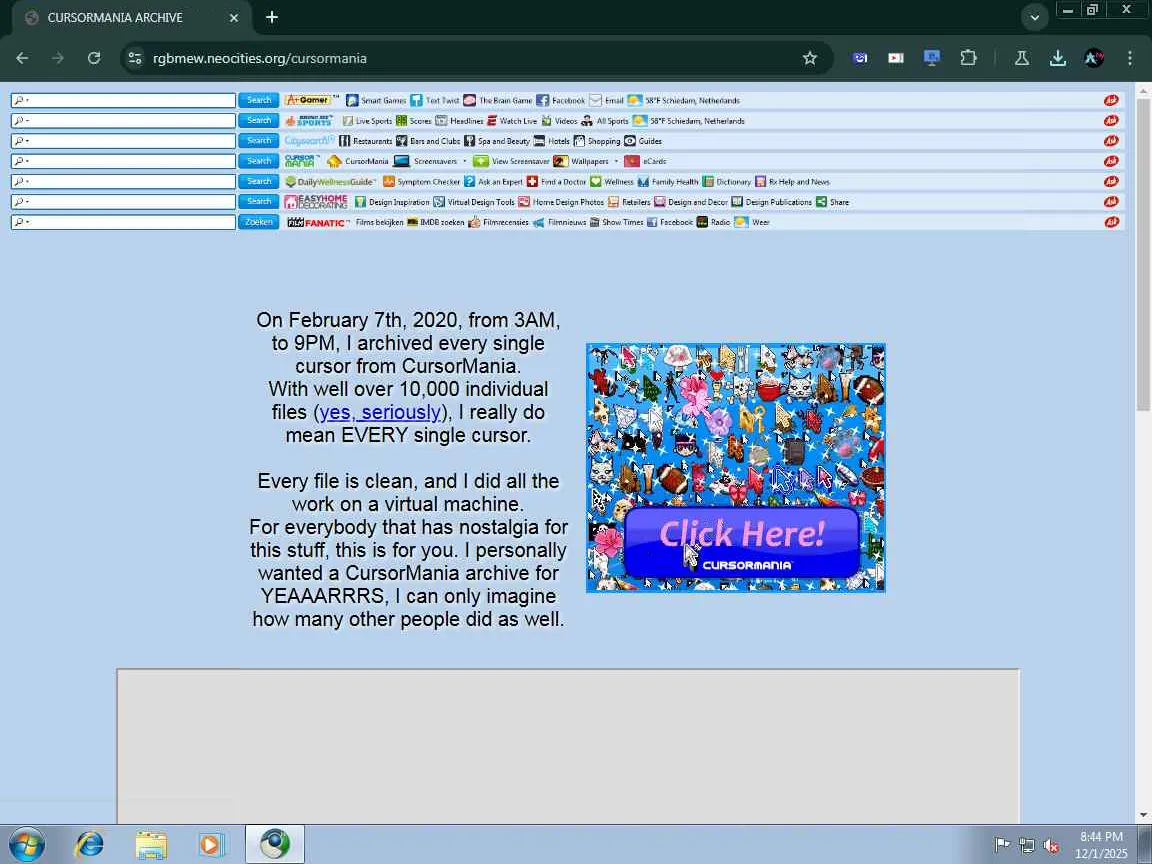
Task: Click Watch Live in the sports toolbar
Action: 511,120
